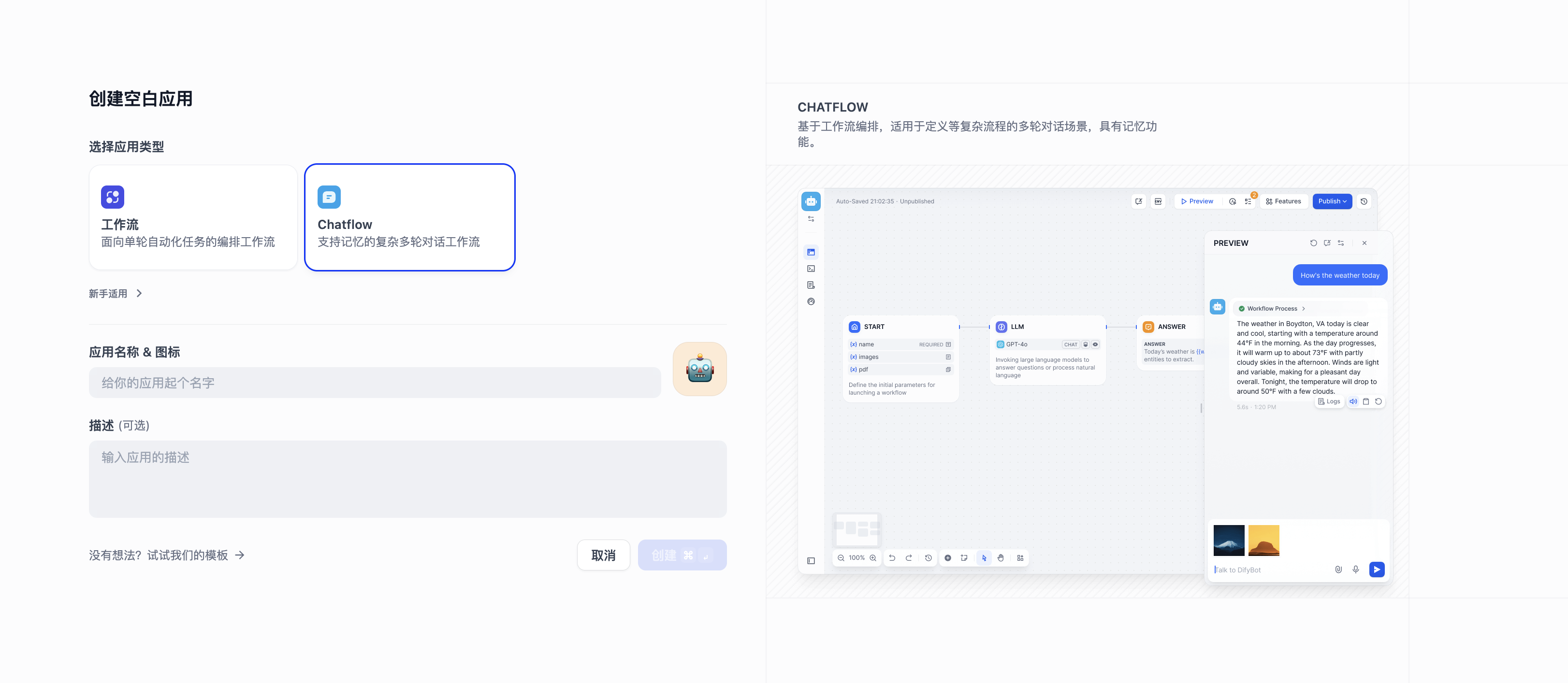Click the ANSWER node icon
The width and height of the screenshot is (1568, 683).
click(x=1148, y=327)
